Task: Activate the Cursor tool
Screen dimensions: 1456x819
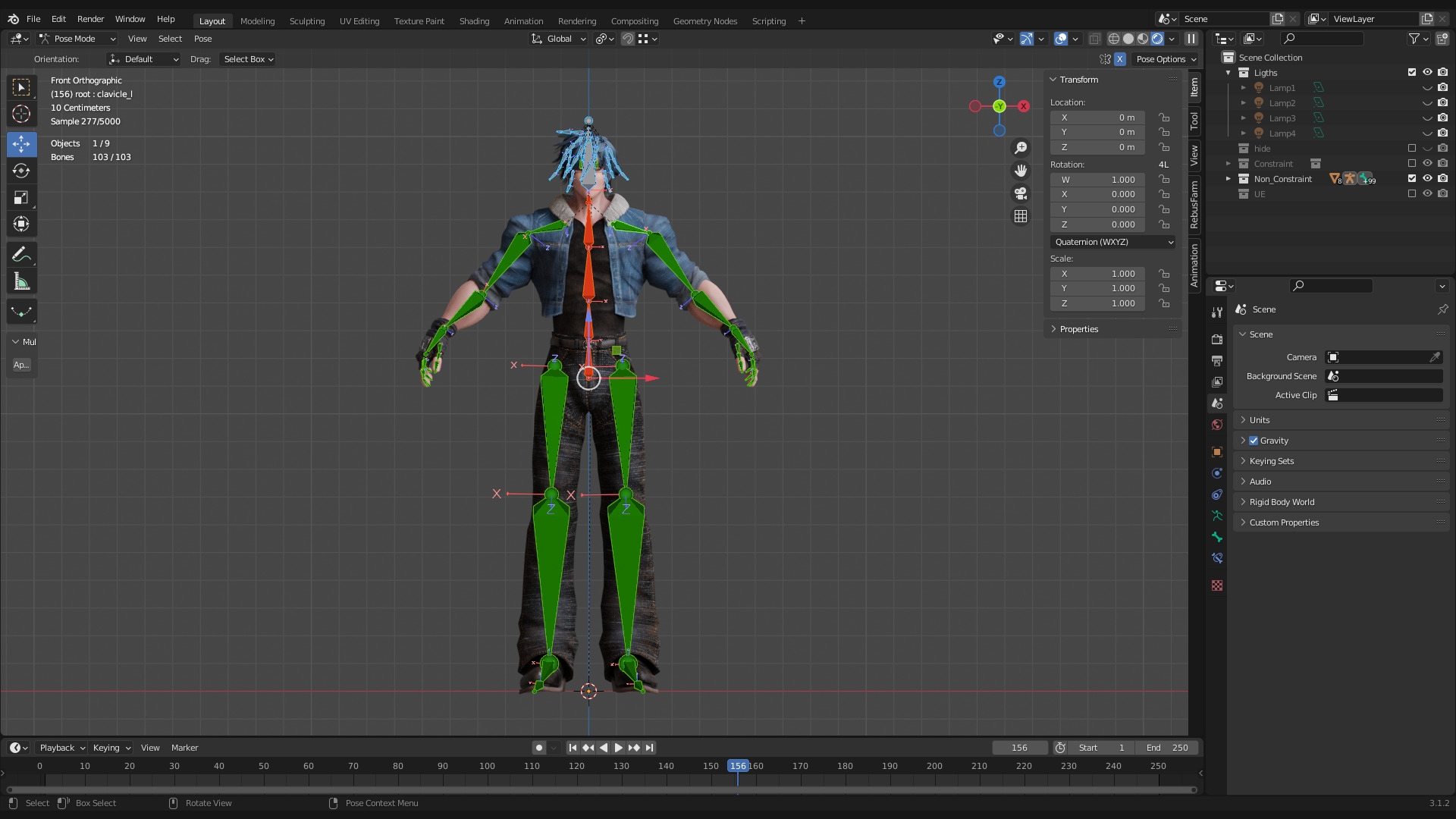Action: click(x=21, y=115)
